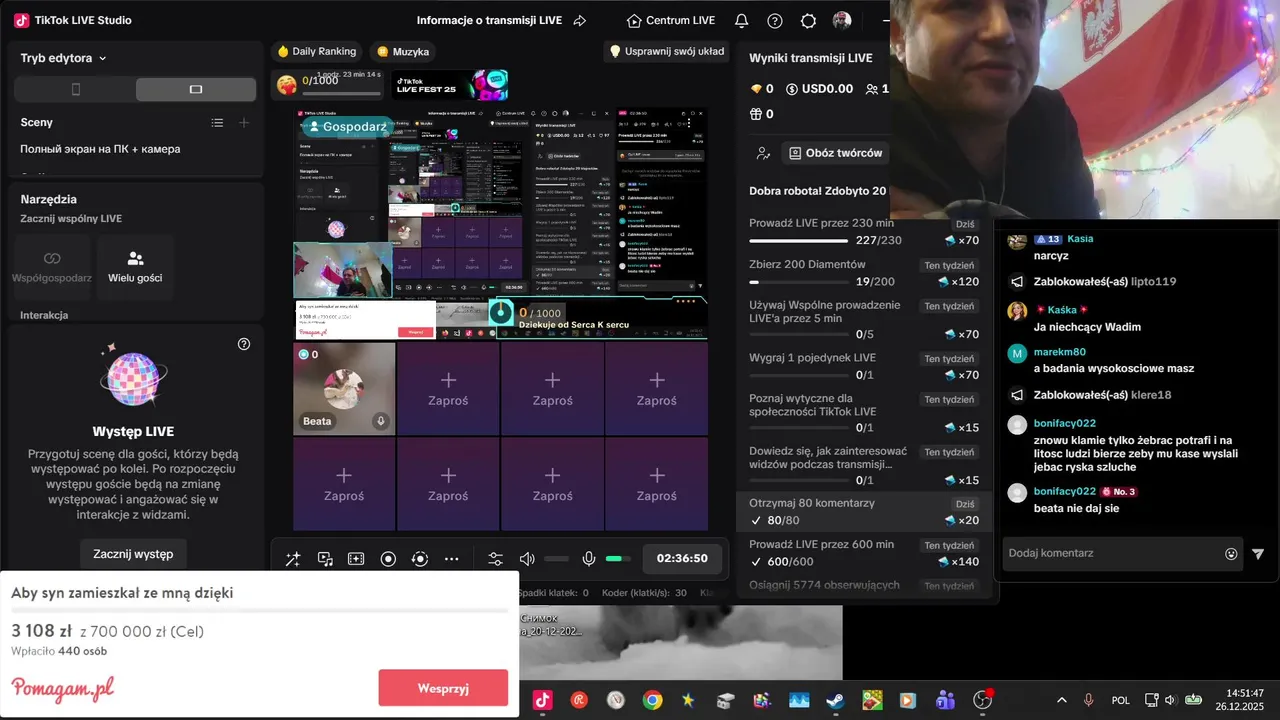Select the Otrzymaj 80 komentarzy task

(865, 512)
